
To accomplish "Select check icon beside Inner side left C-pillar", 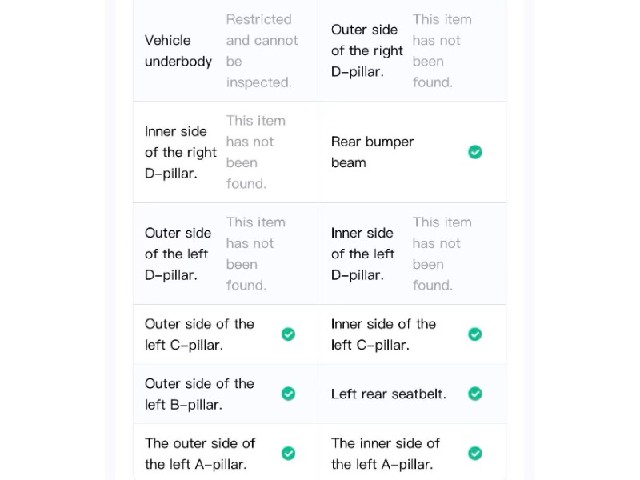I will [x=475, y=334].
